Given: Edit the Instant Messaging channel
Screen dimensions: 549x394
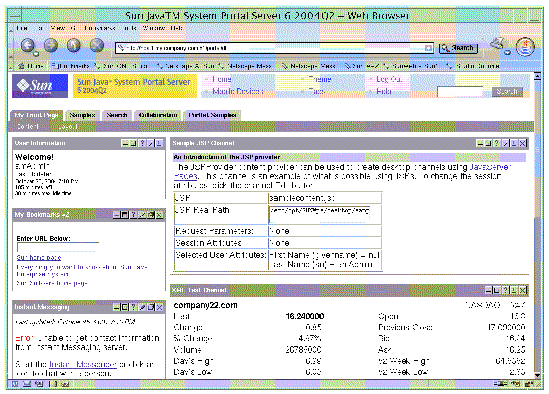Looking at the screenshot, I should (x=142, y=307).
